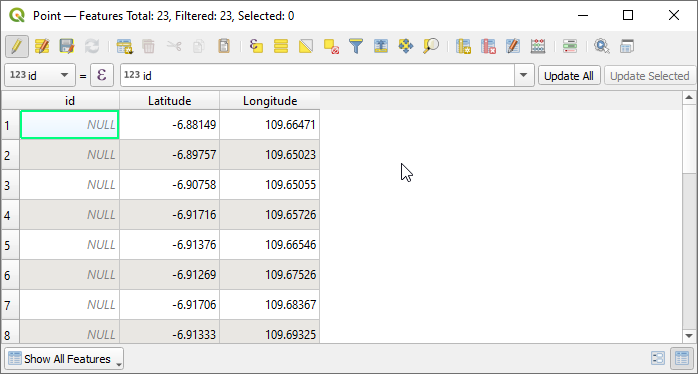The height and width of the screenshot is (374, 698).
Task: Select row header 7
Action: (x=10, y=305)
